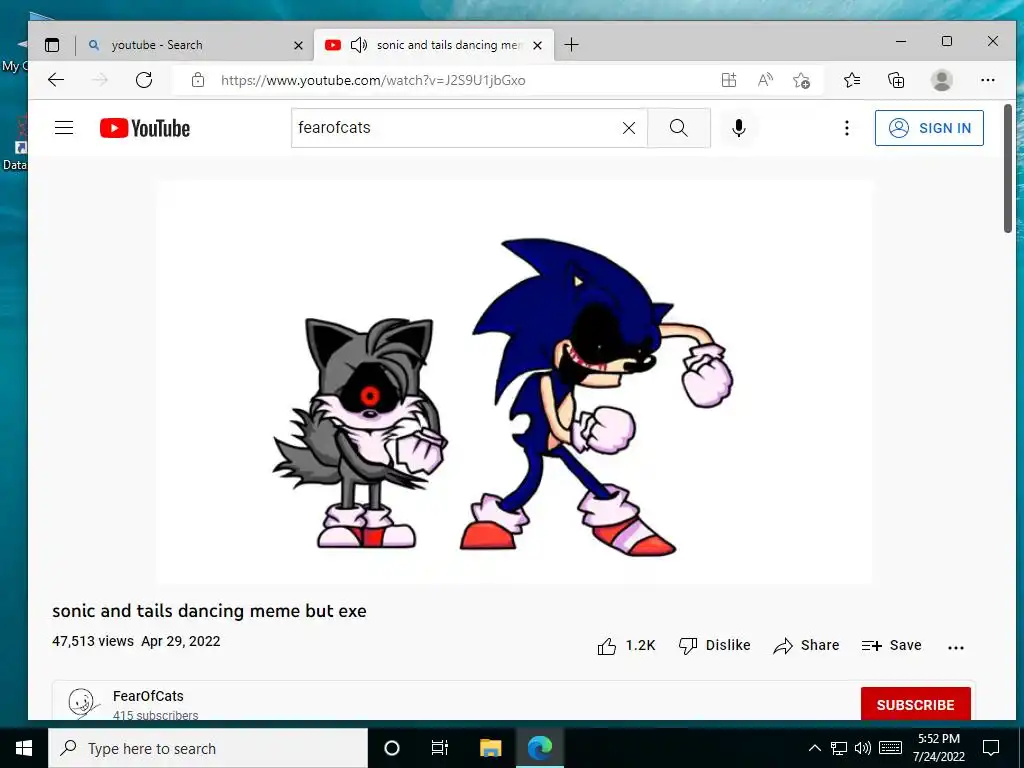The height and width of the screenshot is (768, 1024).
Task: Open Task View
Action: click(x=440, y=748)
